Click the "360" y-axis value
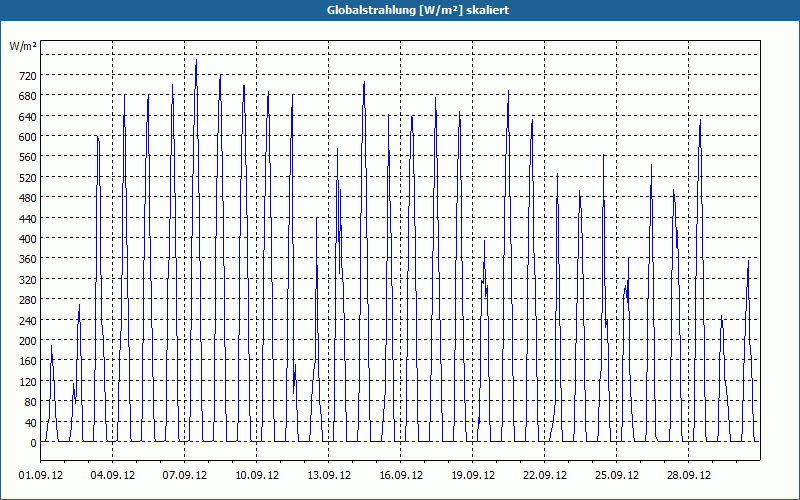This screenshot has height=500, width=800. pos(28,260)
